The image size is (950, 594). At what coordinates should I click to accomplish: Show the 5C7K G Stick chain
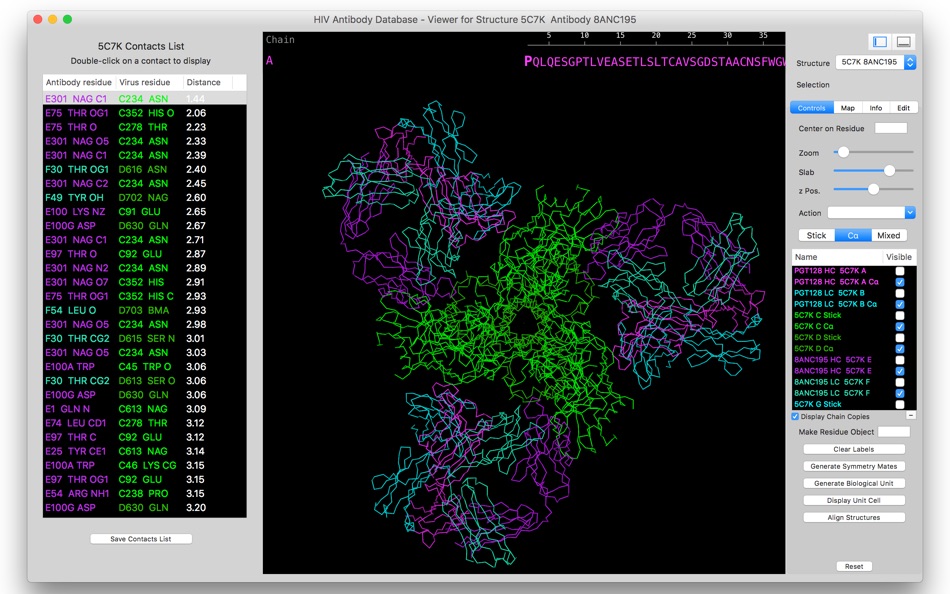tap(900, 404)
